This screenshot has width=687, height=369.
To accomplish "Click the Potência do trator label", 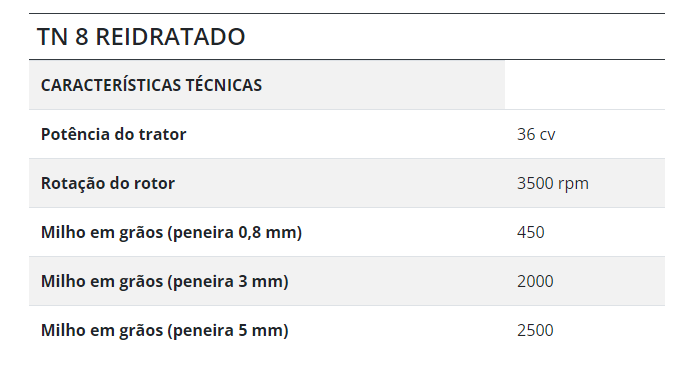I will [113, 134].
